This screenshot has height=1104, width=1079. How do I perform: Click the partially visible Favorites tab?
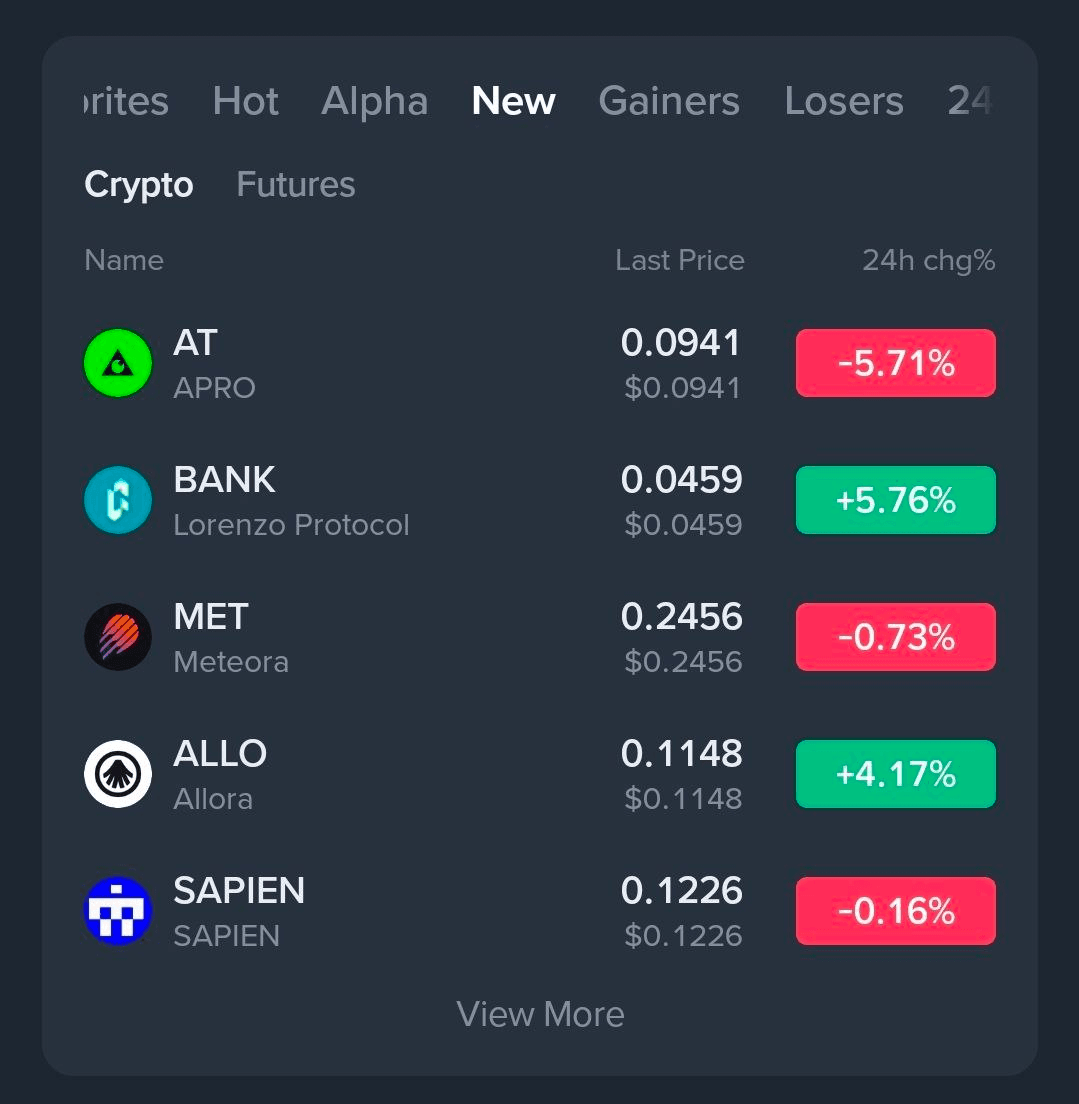pos(127,101)
